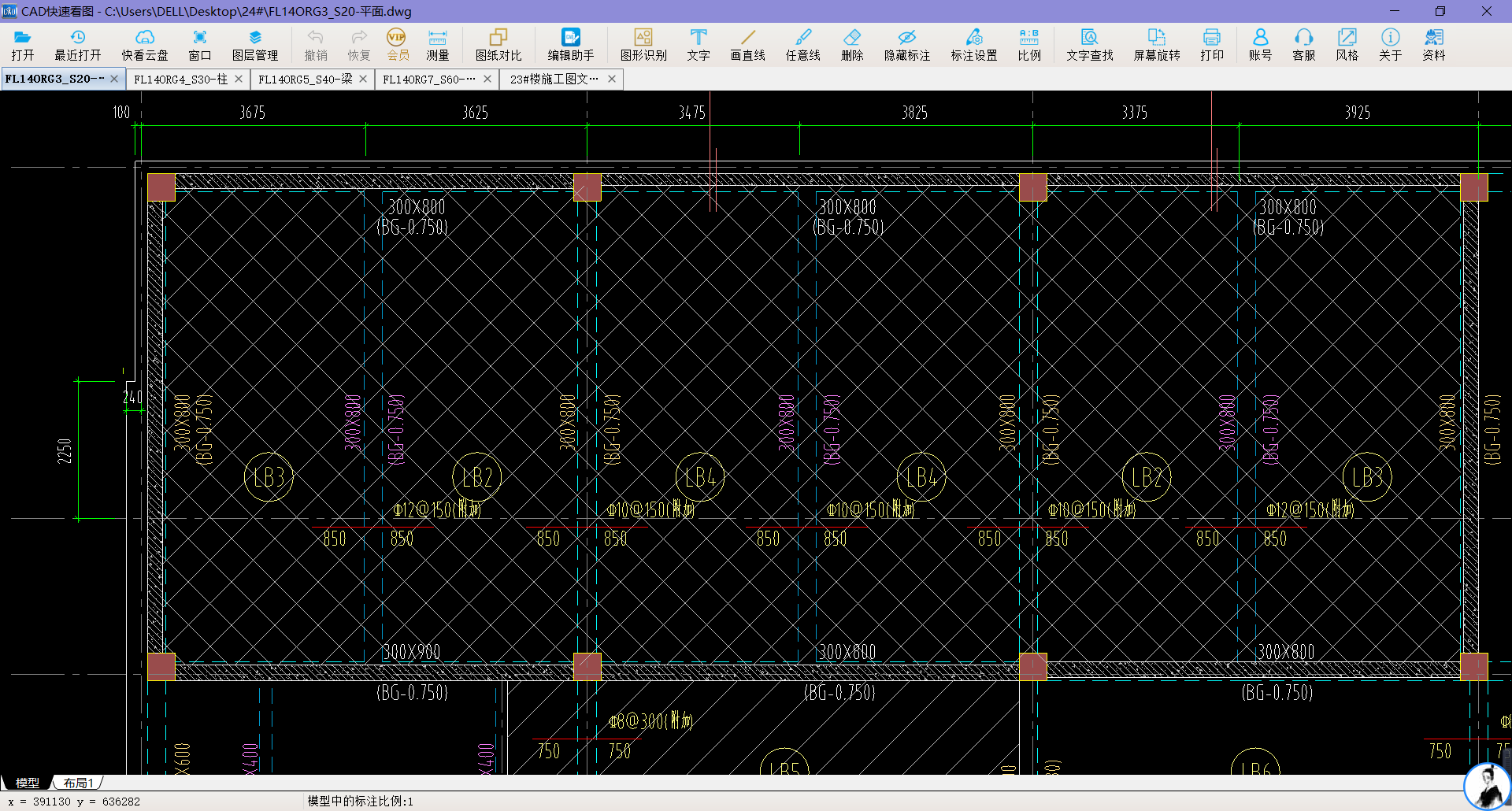Toggle 隐藏标注 hide annotations
The width and height of the screenshot is (1512, 811).
point(907,45)
